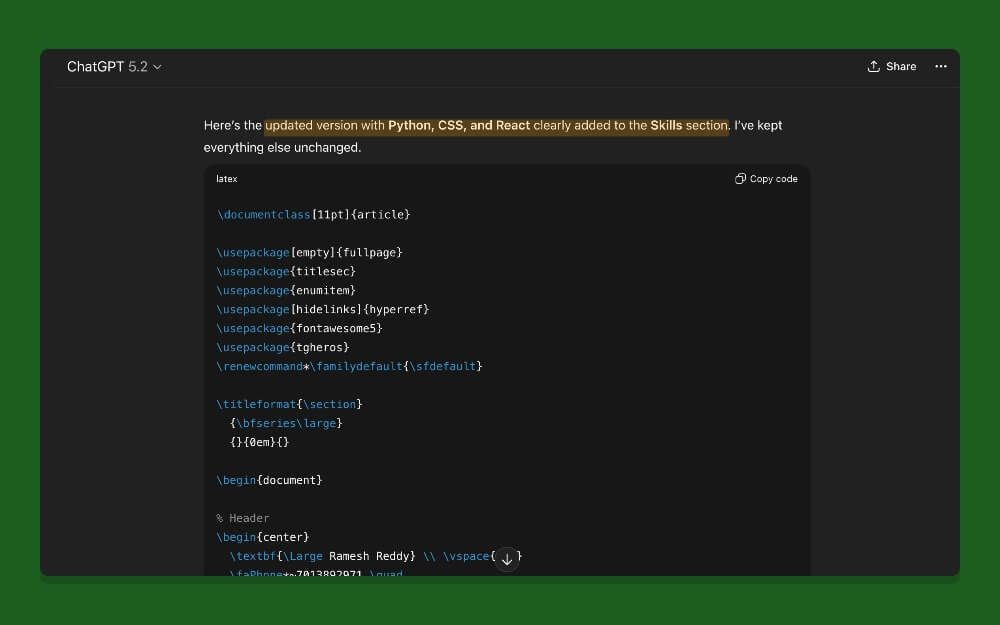Click the \renewcommand familydefault code line
Viewport: 1000px width, 625px height.
pos(349,367)
